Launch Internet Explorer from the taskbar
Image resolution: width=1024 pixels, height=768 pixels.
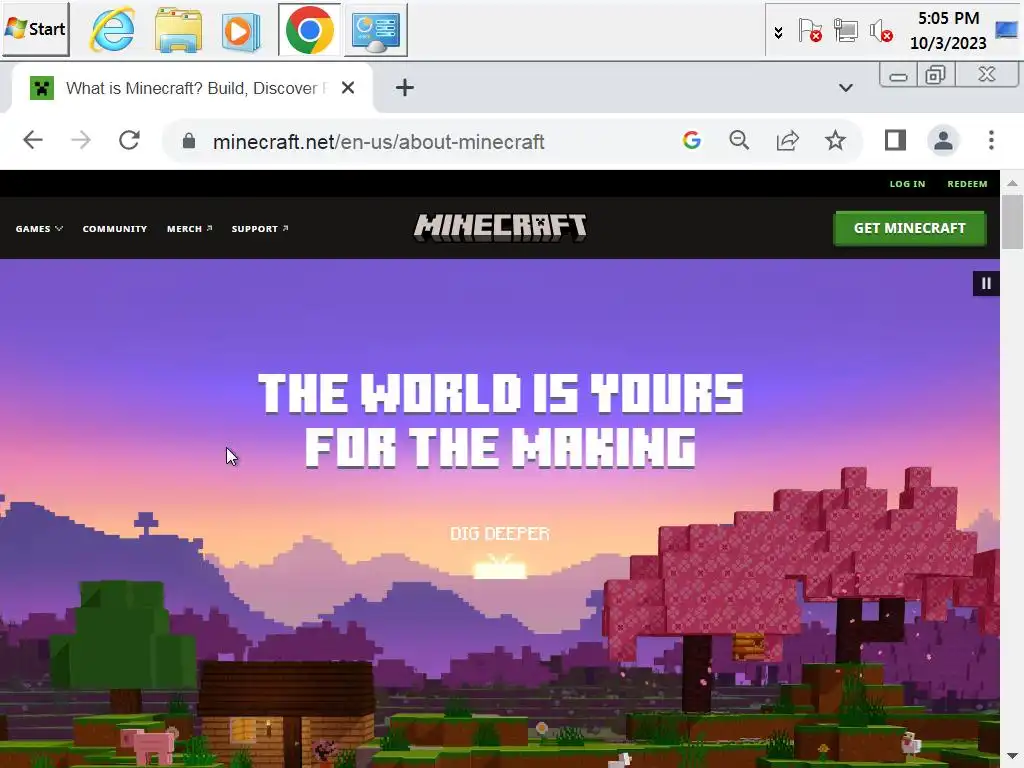(x=112, y=30)
